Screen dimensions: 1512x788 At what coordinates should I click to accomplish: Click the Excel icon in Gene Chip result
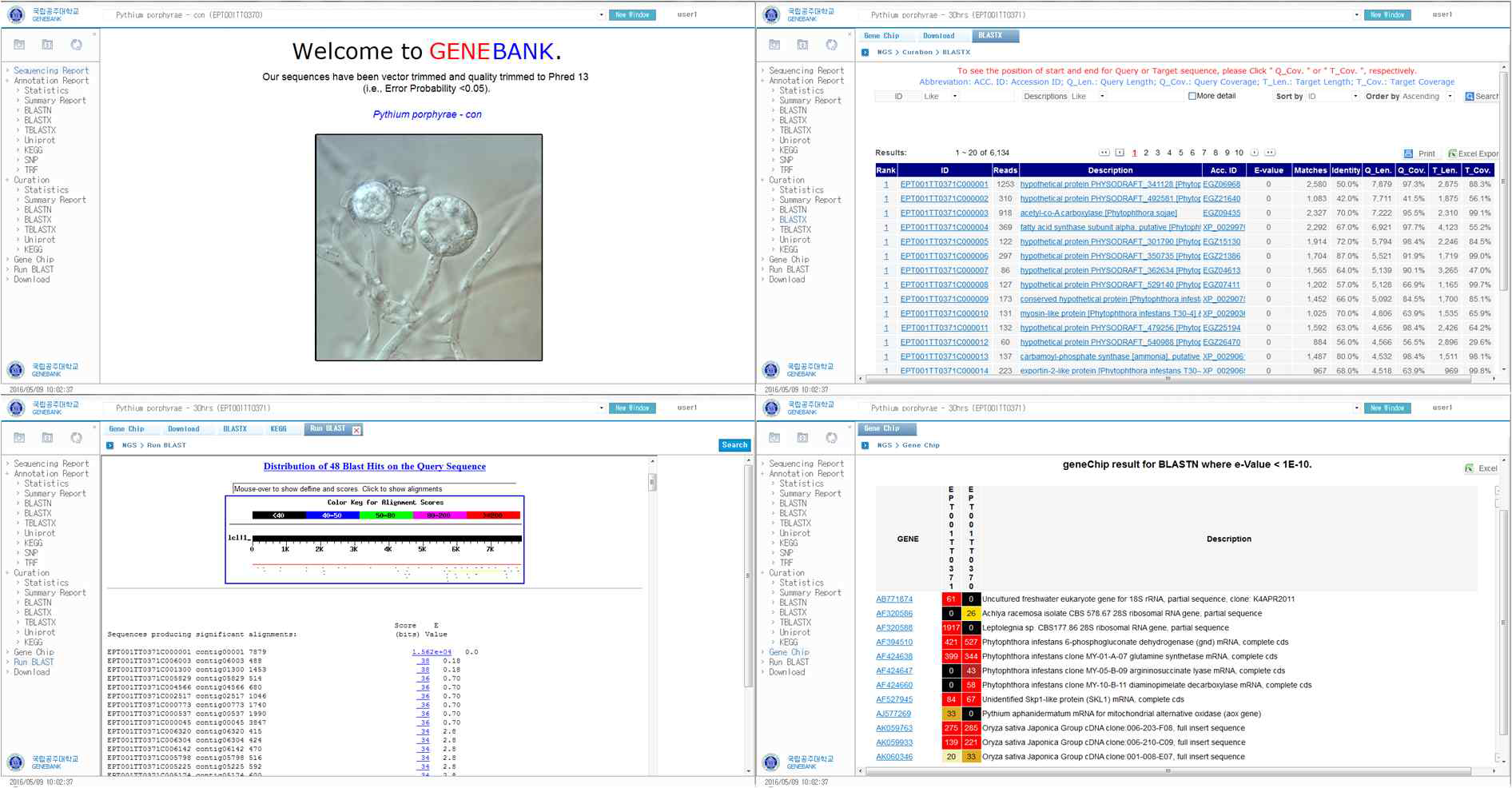(x=1469, y=468)
